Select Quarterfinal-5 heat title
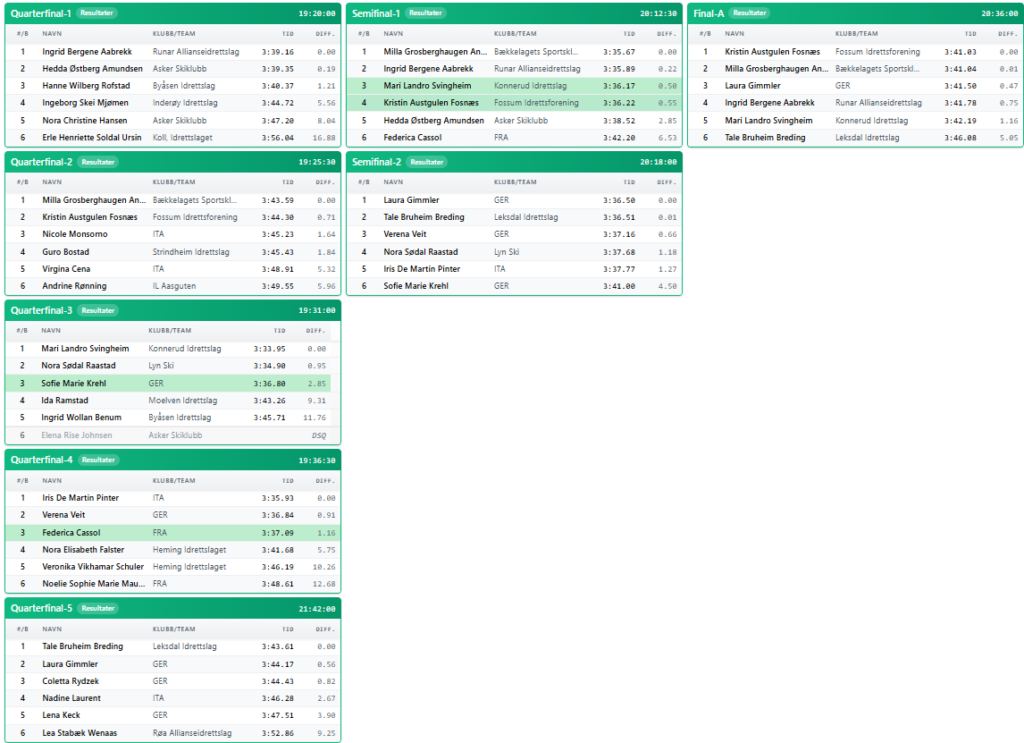Screen dimensions: 1024x743 coord(41,608)
